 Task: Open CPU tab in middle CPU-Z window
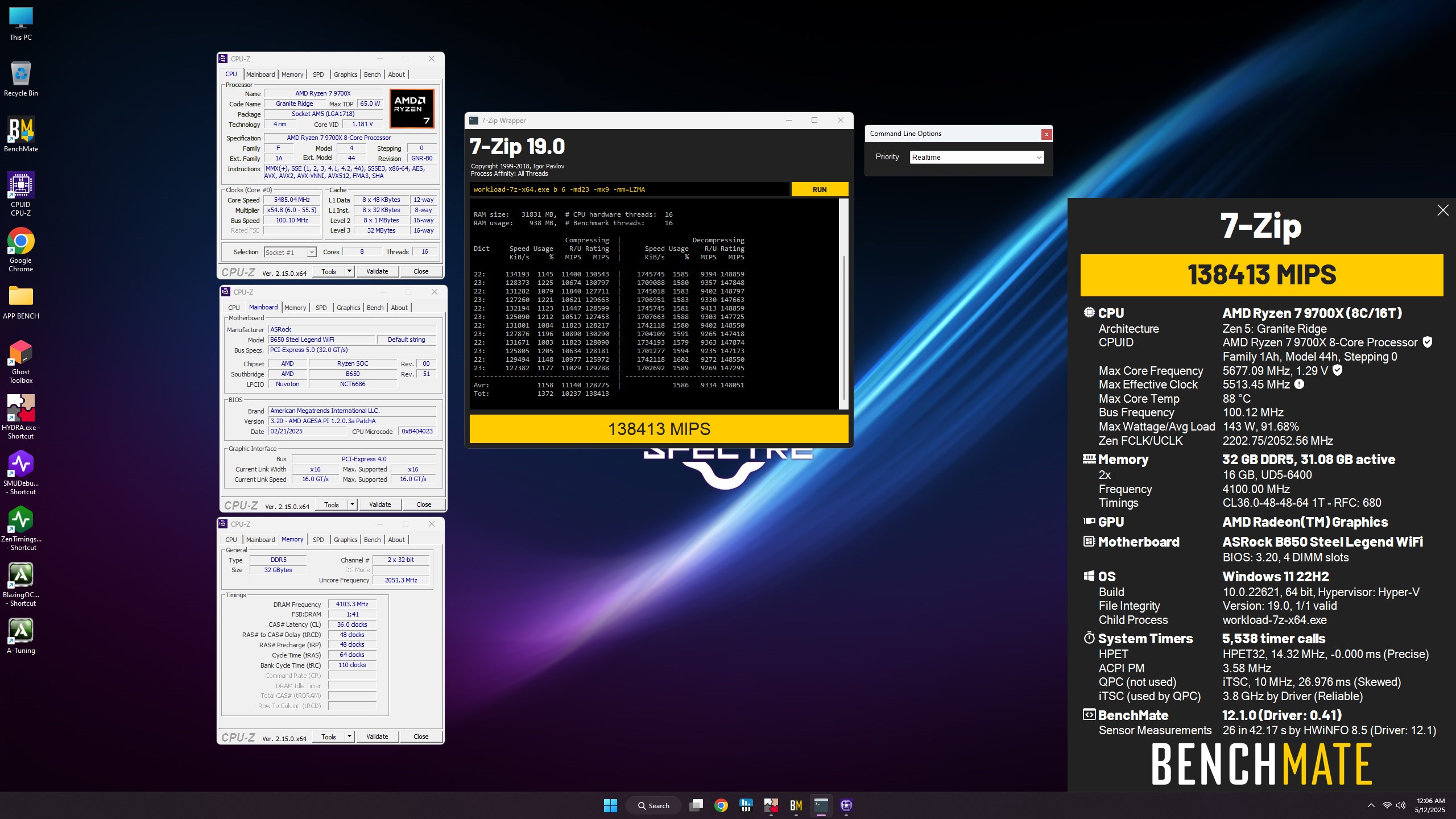click(x=234, y=308)
